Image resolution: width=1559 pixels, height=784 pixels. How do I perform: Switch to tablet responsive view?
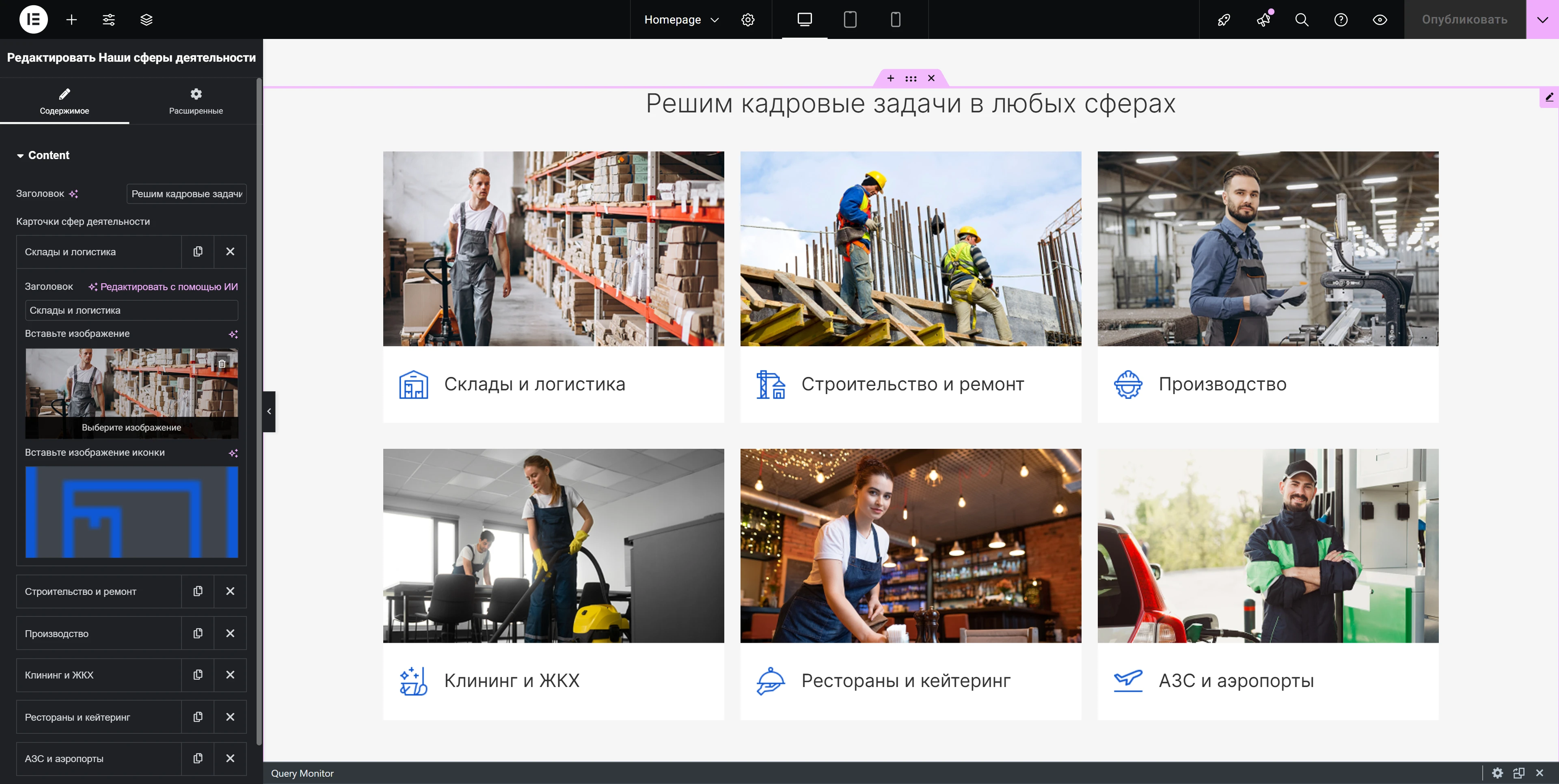[850, 19]
